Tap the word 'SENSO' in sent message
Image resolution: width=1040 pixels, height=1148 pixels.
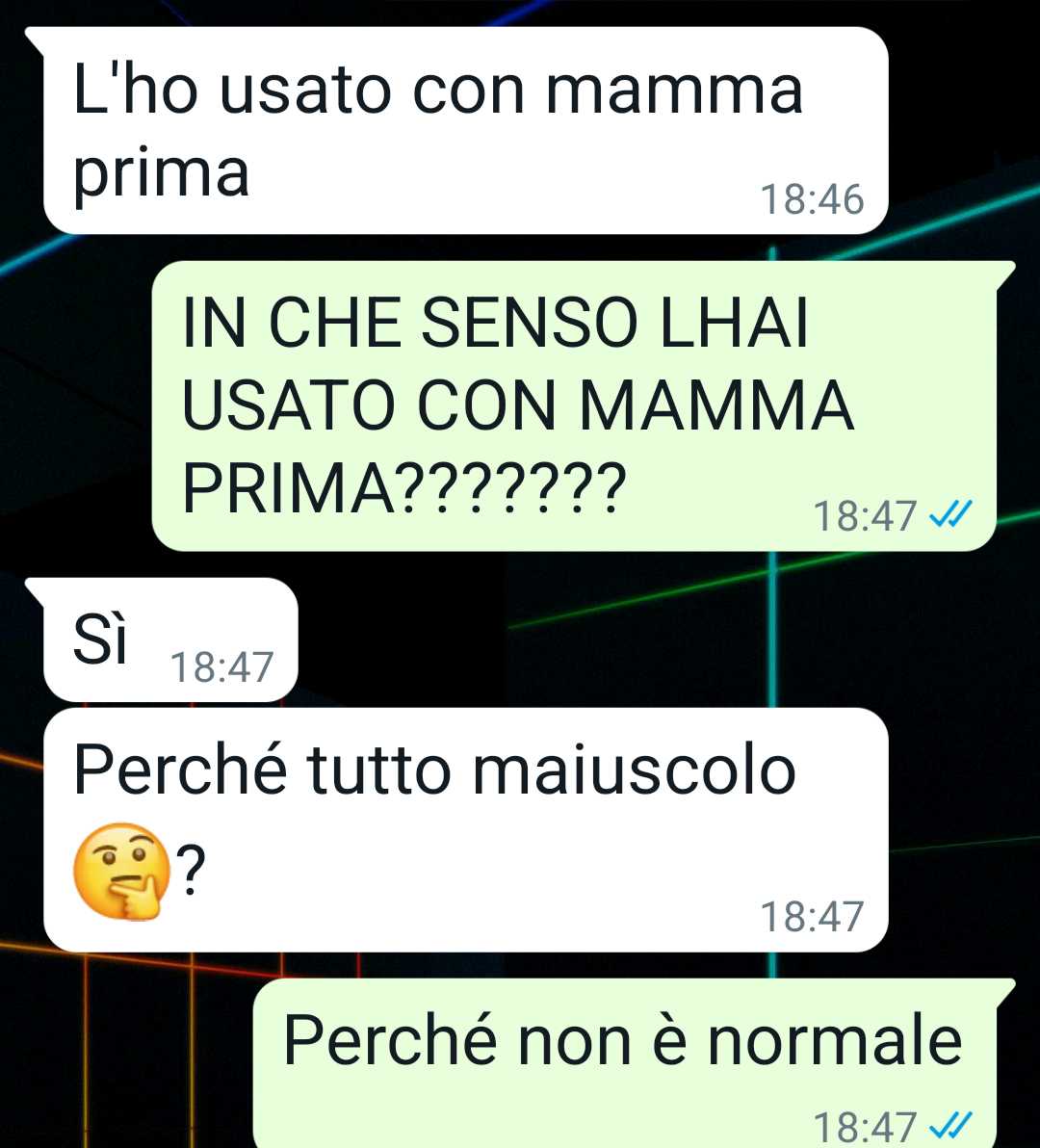[x=530, y=323]
